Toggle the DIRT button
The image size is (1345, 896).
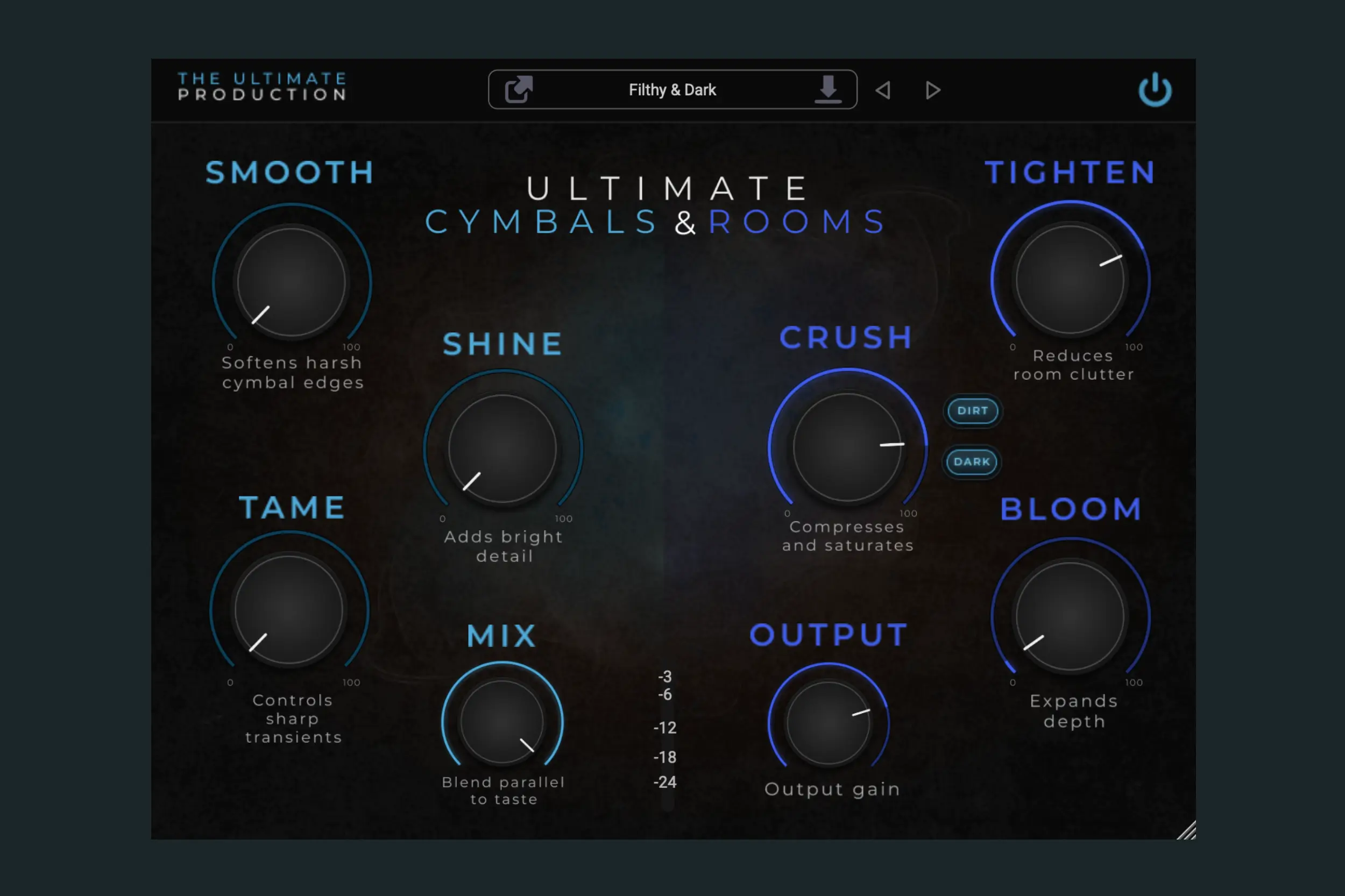click(972, 410)
